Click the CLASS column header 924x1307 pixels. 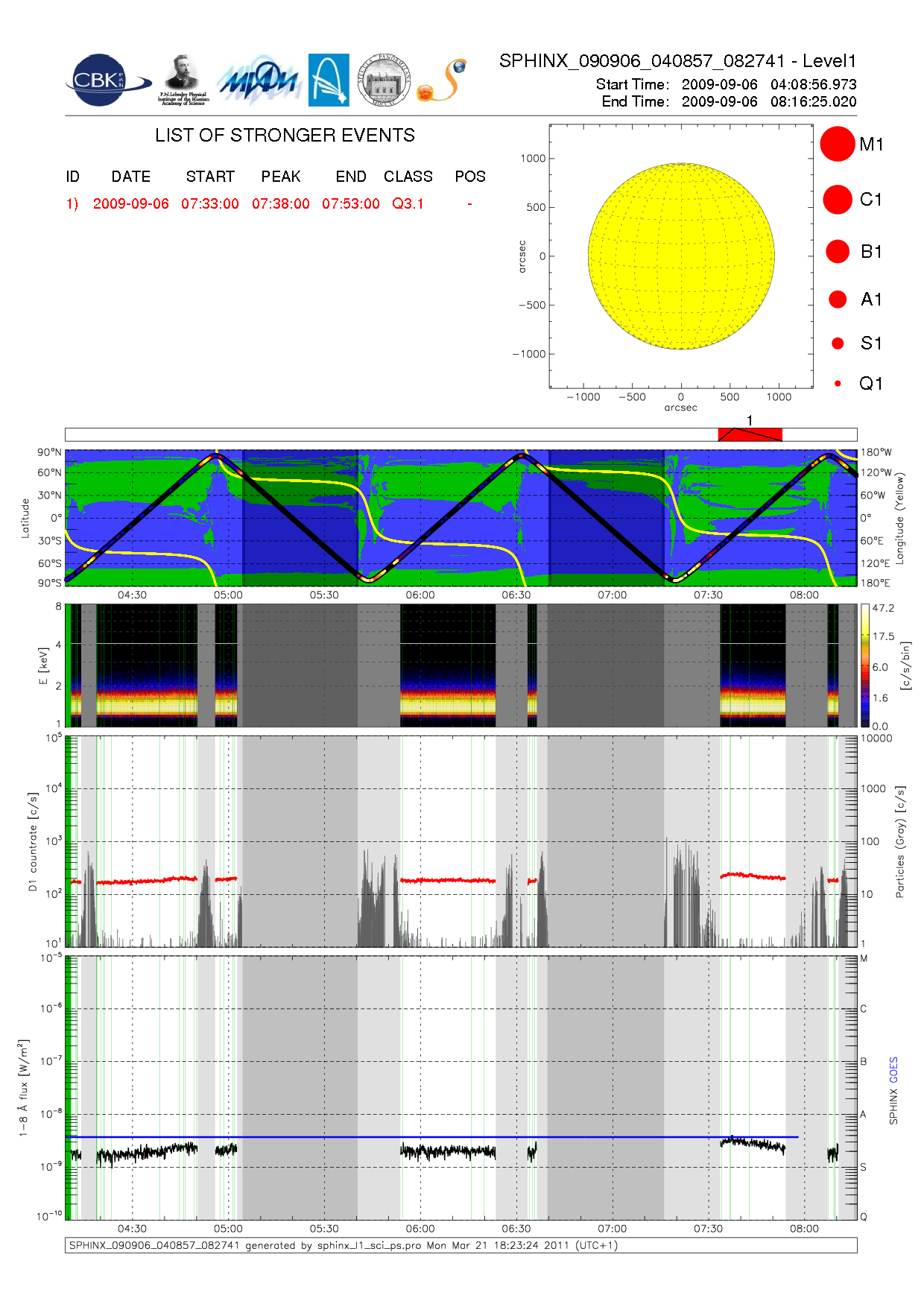[x=408, y=177]
